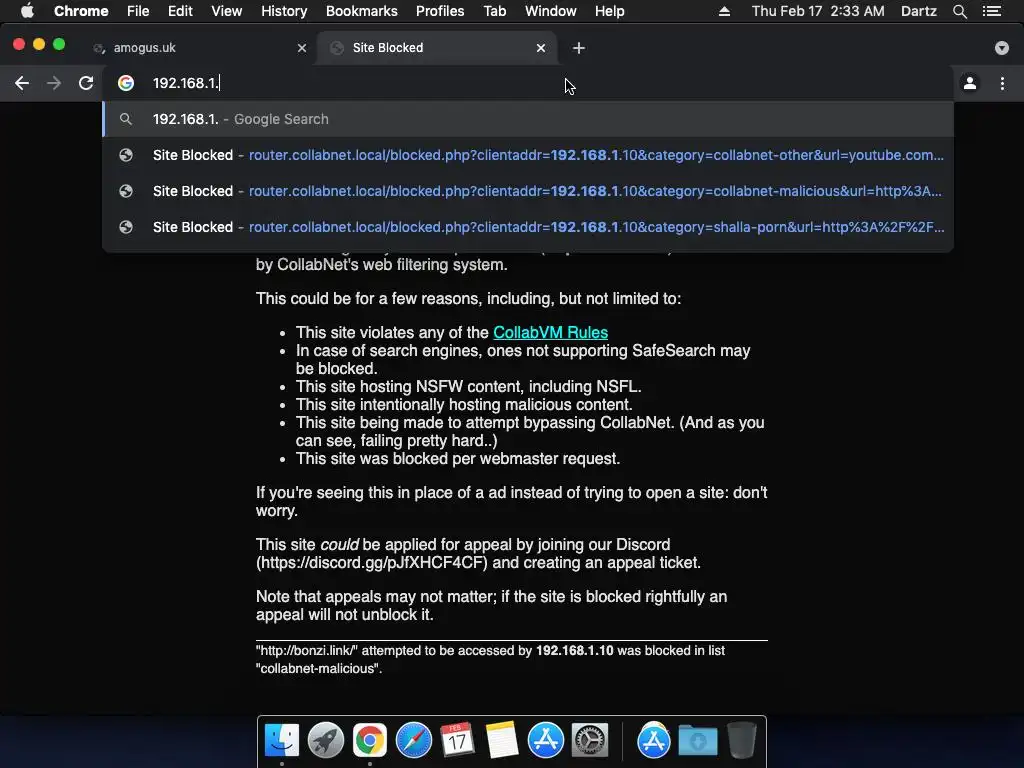Open the Chrome three-dot menu
This screenshot has height=768, width=1024.
tap(1002, 83)
